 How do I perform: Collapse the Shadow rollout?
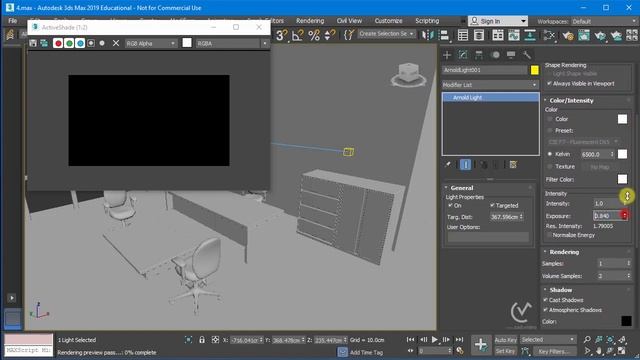[x=560, y=290]
